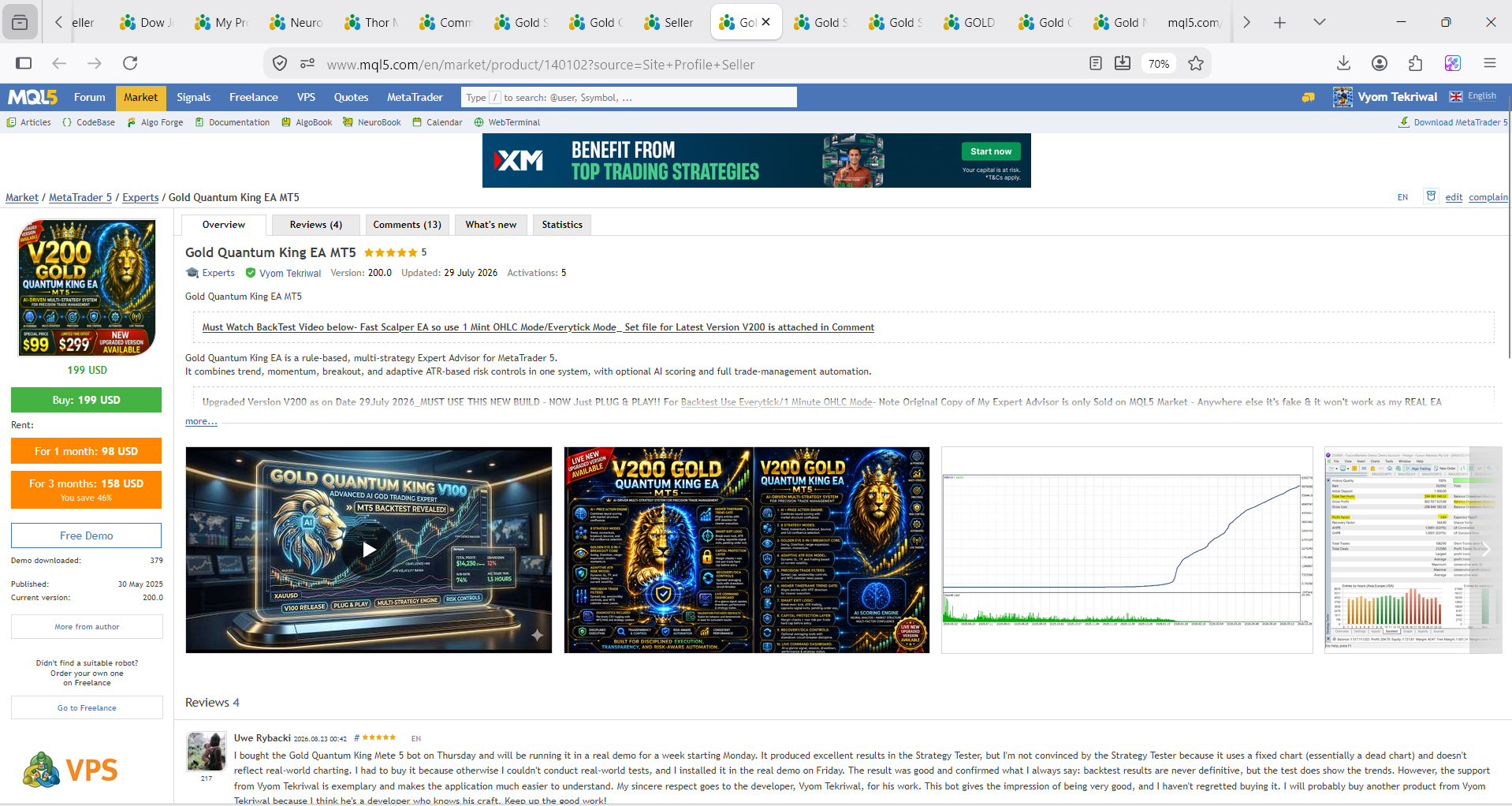Click Uwe Rybacki's reviewer avatar
The image size is (1512, 806).
pos(206,751)
